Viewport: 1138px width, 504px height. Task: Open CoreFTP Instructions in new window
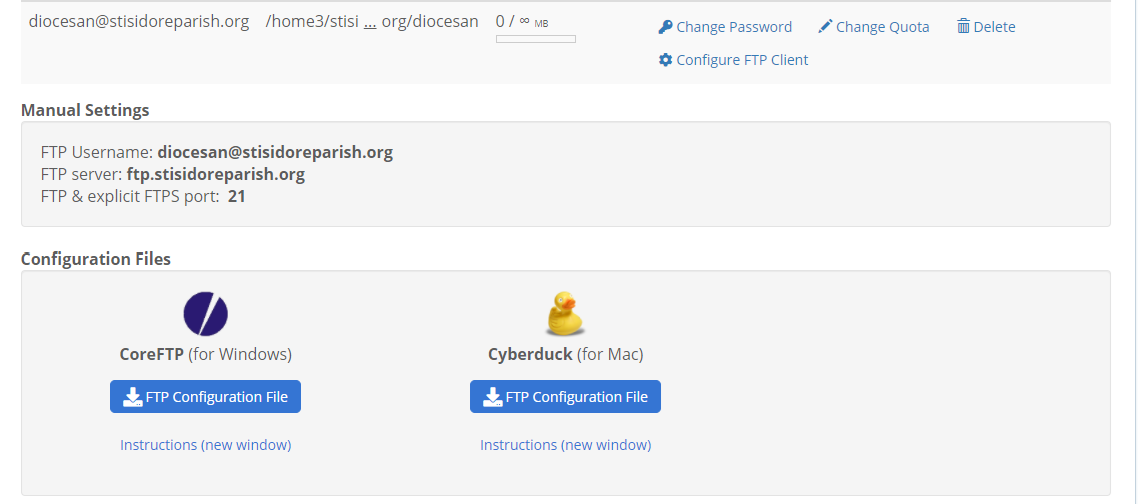pyautogui.click(x=205, y=445)
